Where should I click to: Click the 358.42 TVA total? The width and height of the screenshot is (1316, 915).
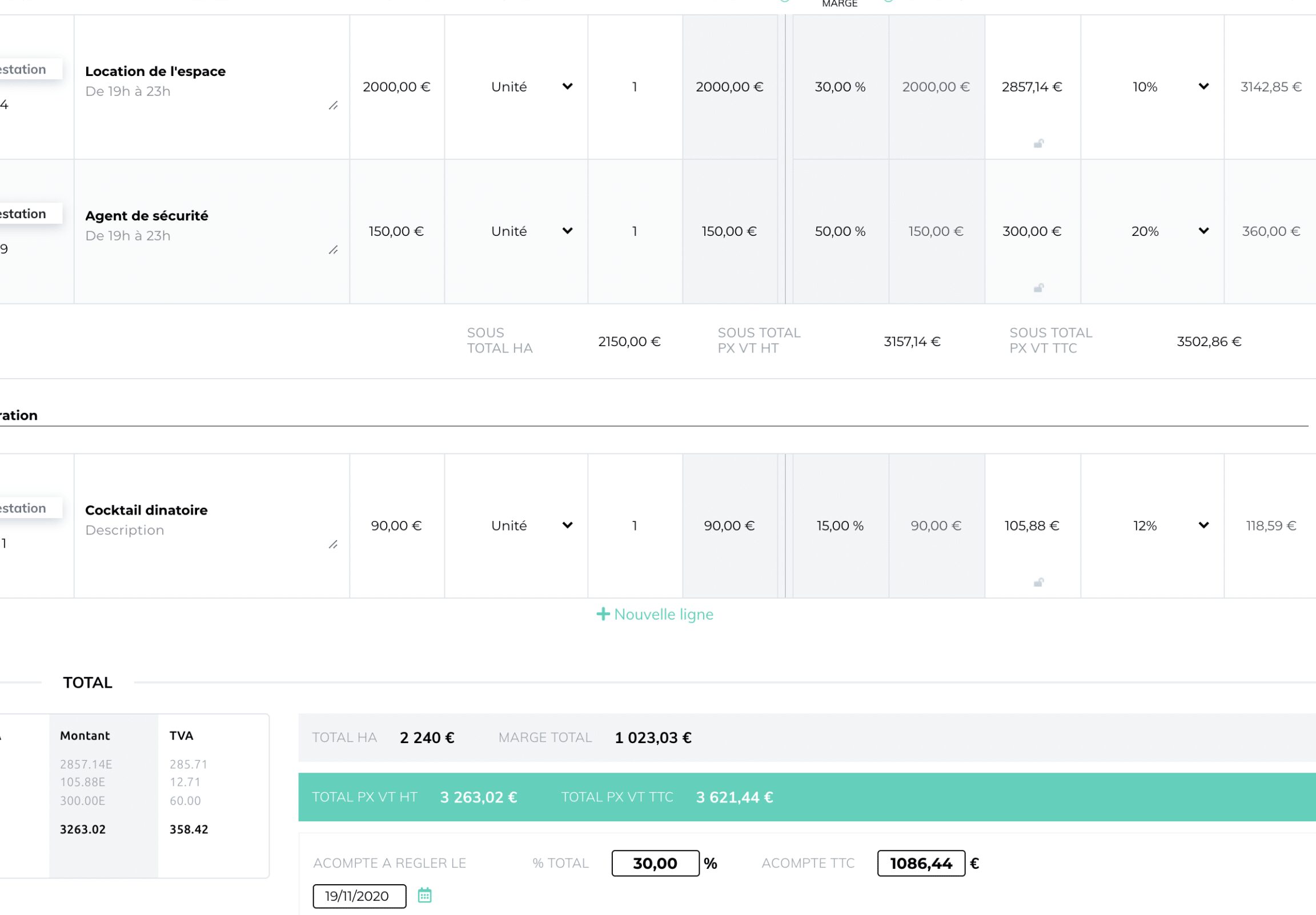pyautogui.click(x=188, y=830)
